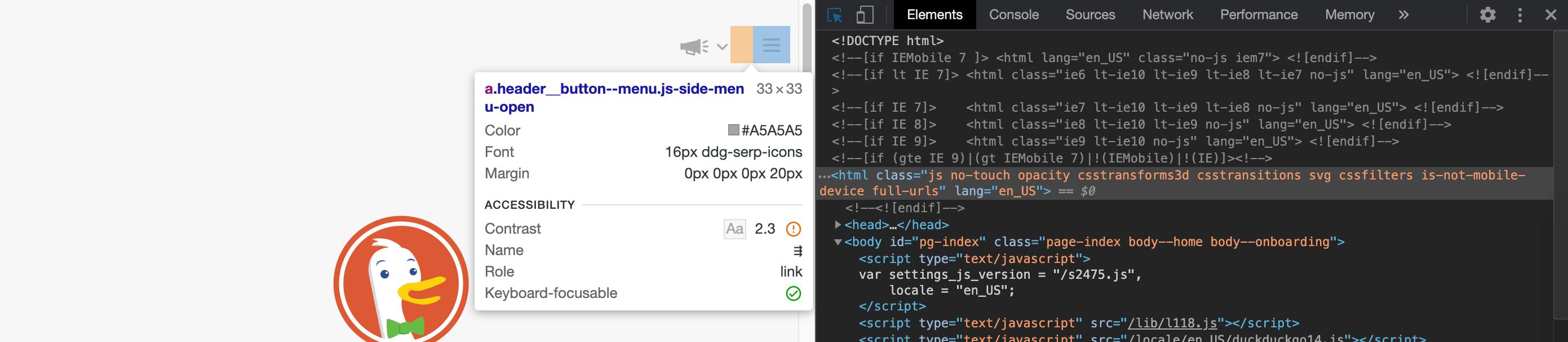Select the script type text/javascript opening tag

point(974,259)
